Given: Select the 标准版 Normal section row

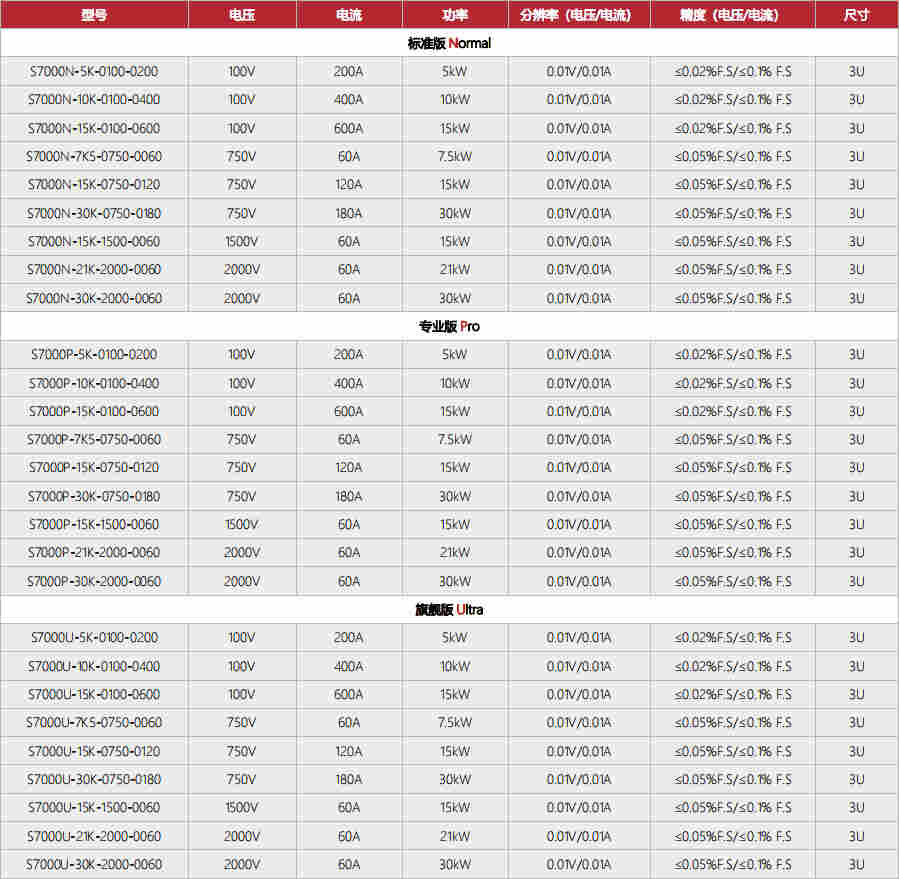Looking at the screenshot, I should pyautogui.click(x=449, y=43).
